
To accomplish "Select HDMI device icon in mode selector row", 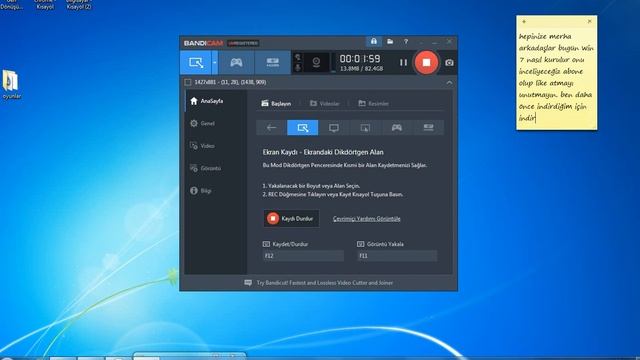I will [x=428, y=128].
